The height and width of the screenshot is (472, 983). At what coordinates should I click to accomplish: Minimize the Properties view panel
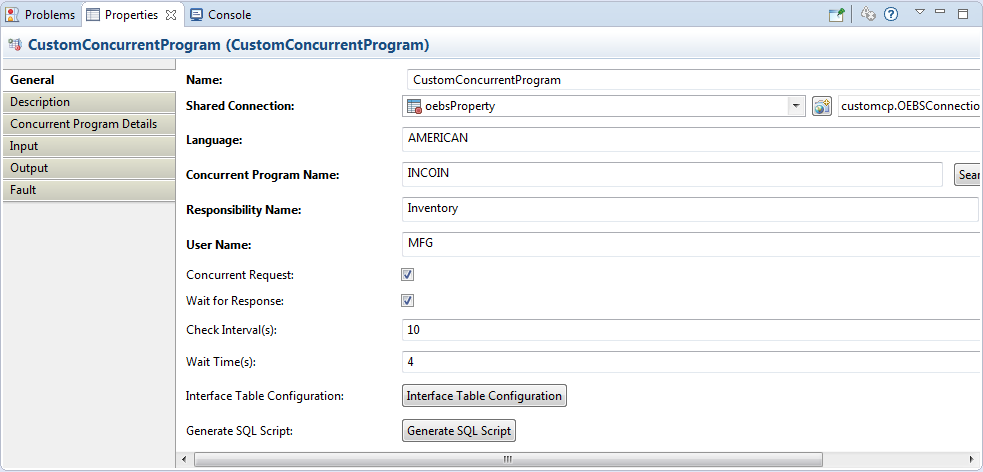pos(942,14)
